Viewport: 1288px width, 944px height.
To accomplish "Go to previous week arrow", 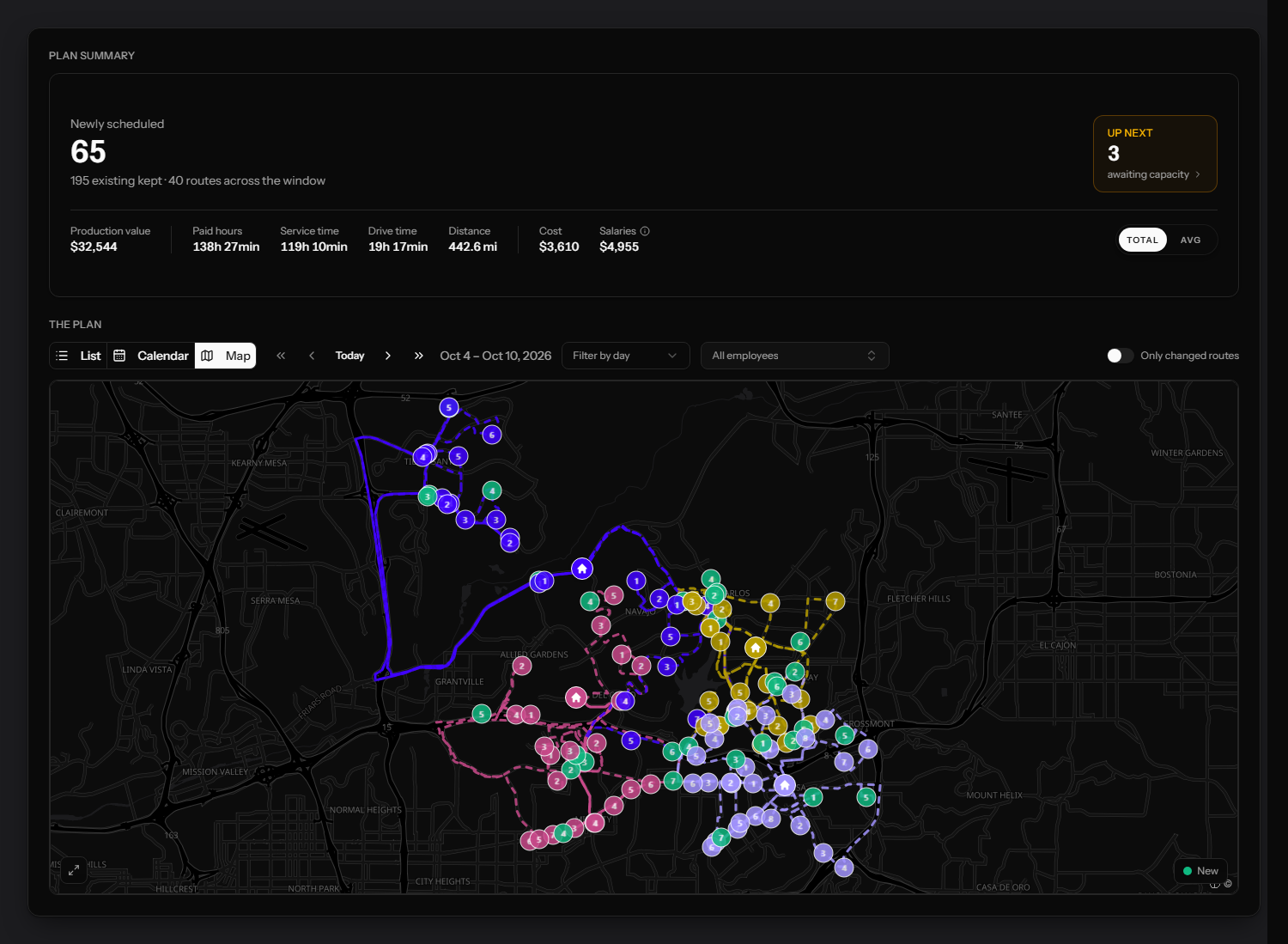I will (312, 356).
